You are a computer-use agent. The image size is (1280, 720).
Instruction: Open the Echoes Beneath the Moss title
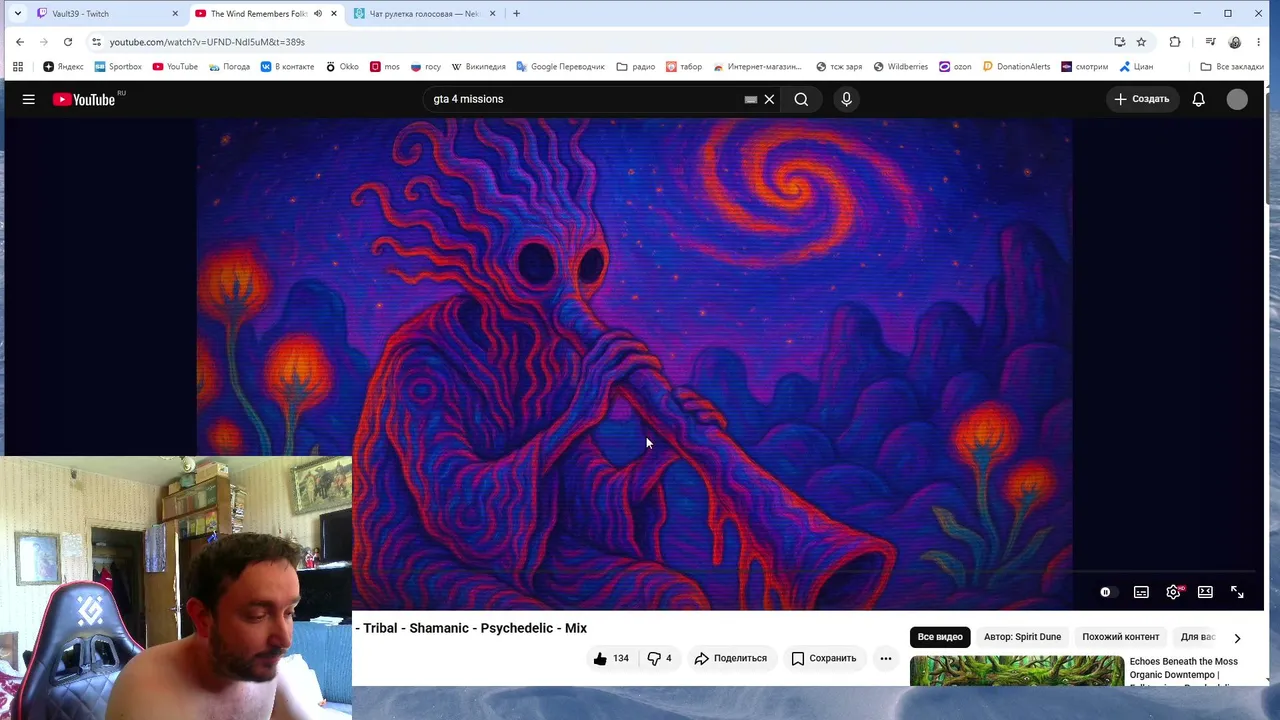[x=1184, y=671]
